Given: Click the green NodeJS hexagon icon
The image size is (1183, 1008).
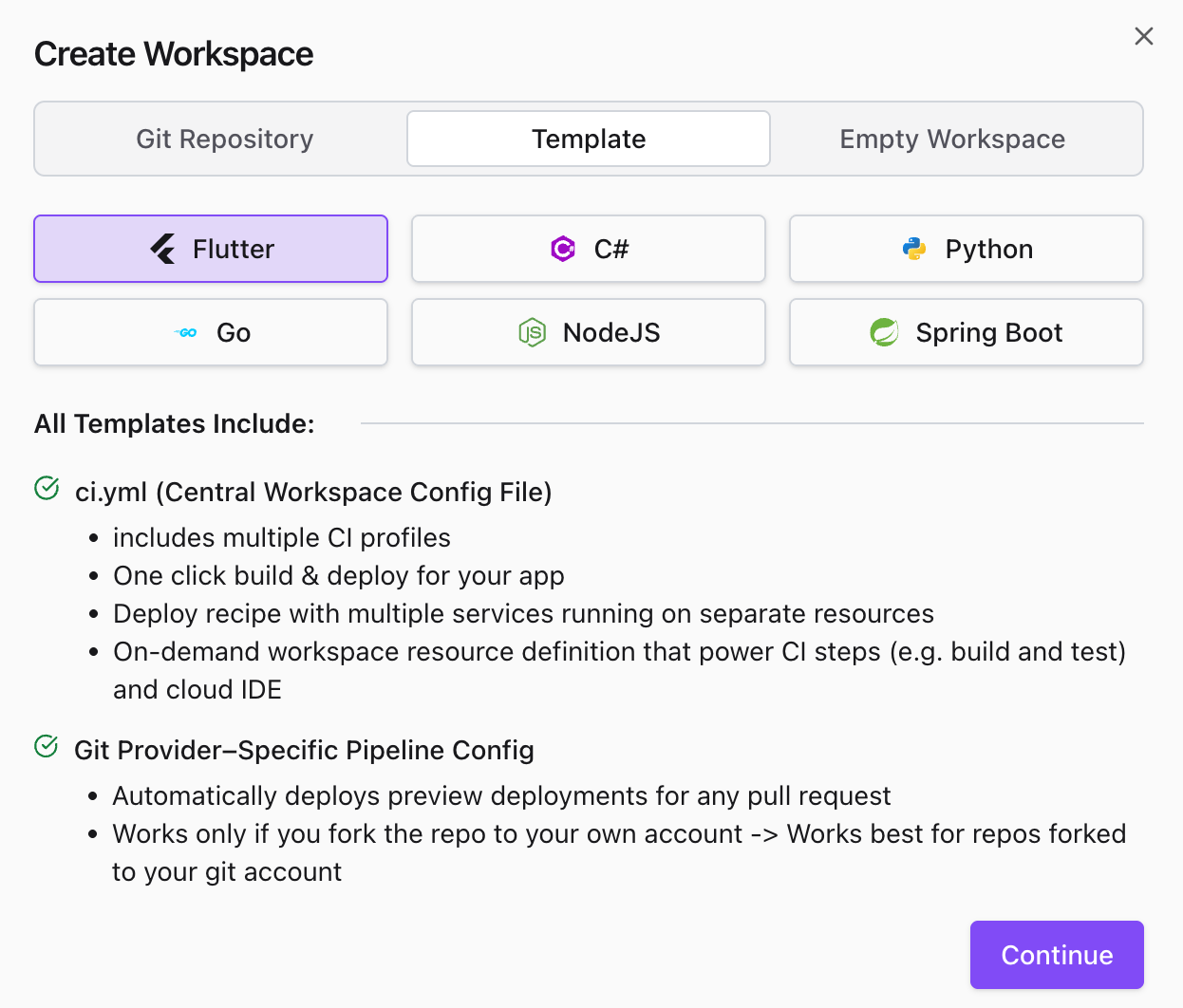Looking at the screenshot, I should click(532, 332).
